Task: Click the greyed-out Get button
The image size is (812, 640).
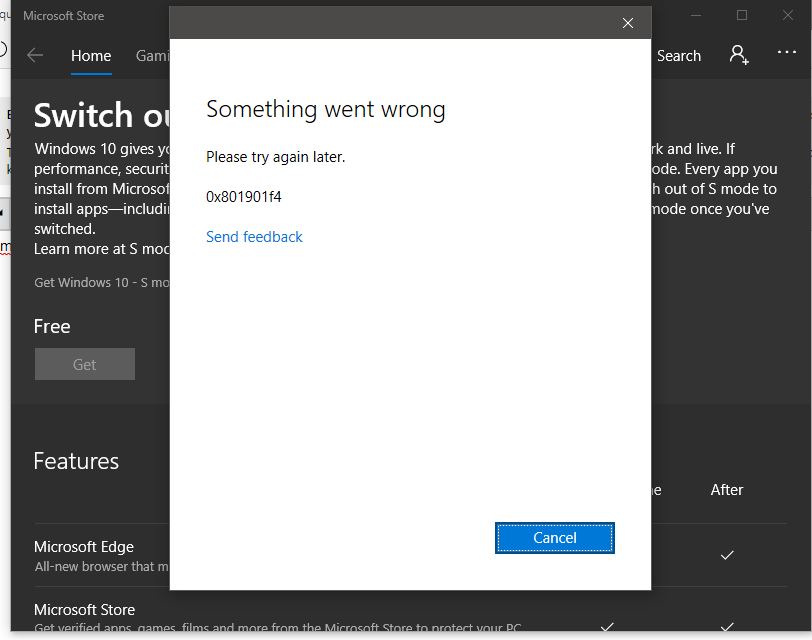Action: click(x=85, y=364)
